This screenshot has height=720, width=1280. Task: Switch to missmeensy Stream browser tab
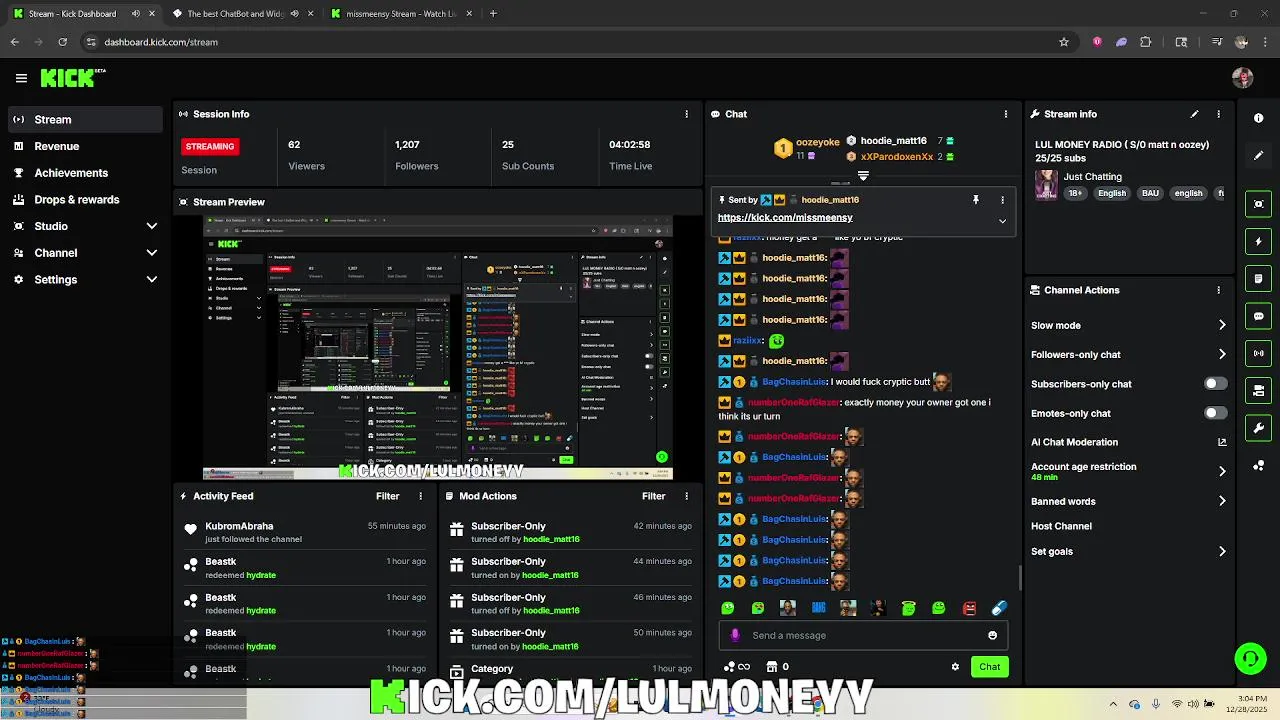(x=400, y=14)
